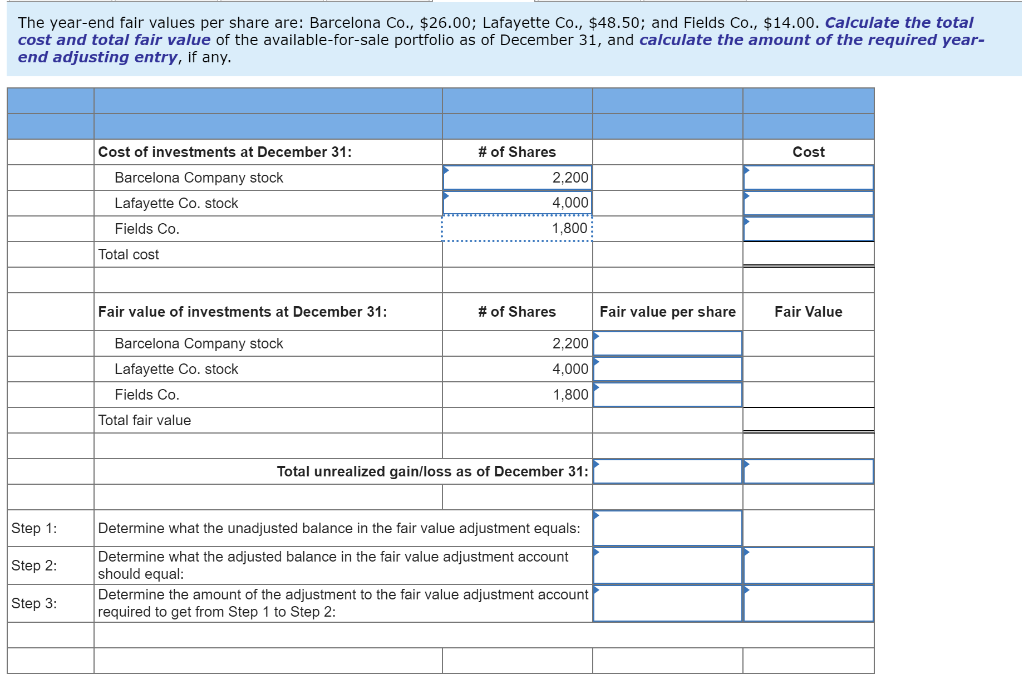
Task: Click '# of Shares' header in cost section
Action: [x=517, y=152]
